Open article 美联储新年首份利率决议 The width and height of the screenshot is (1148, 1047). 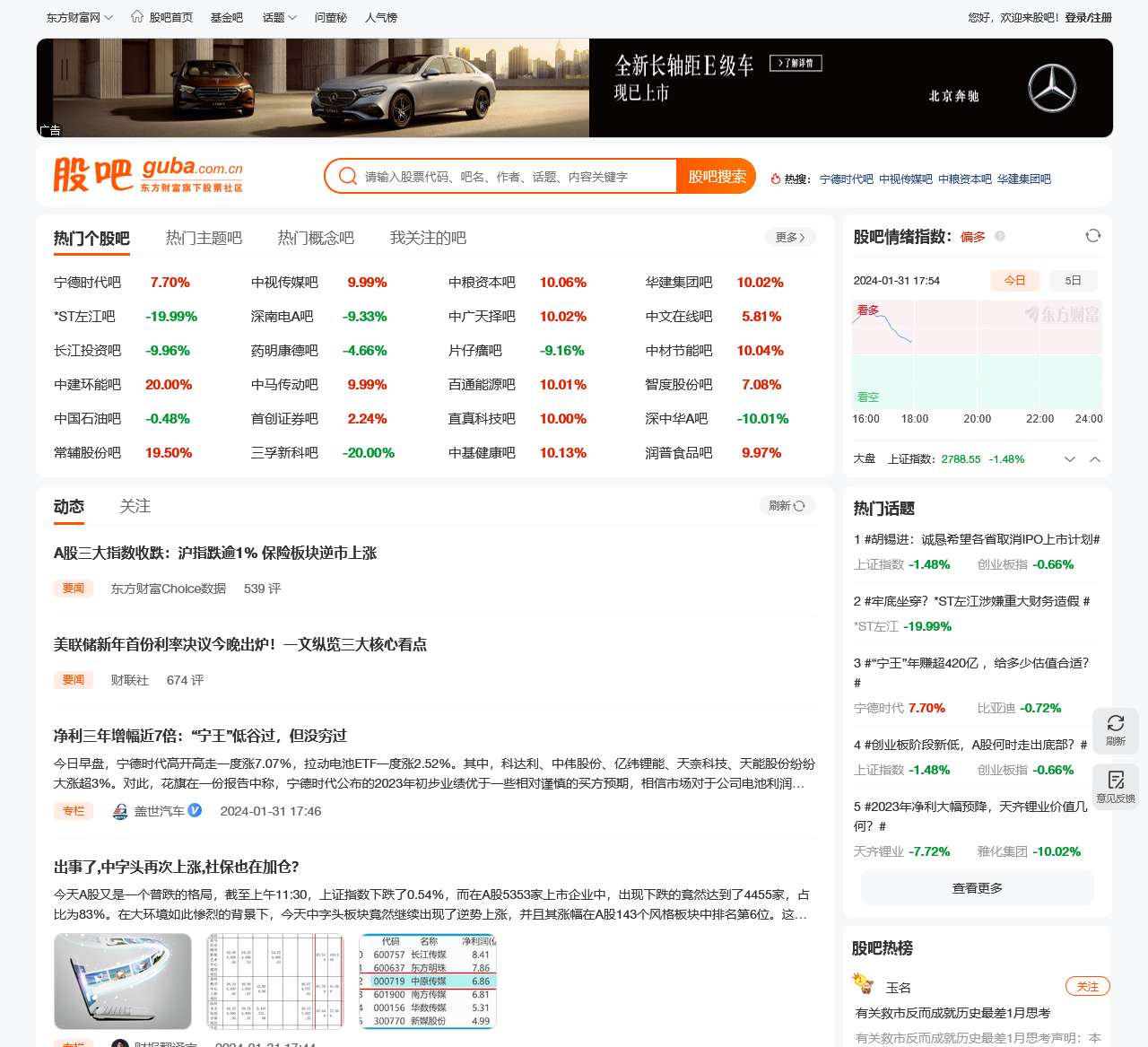(x=240, y=644)
